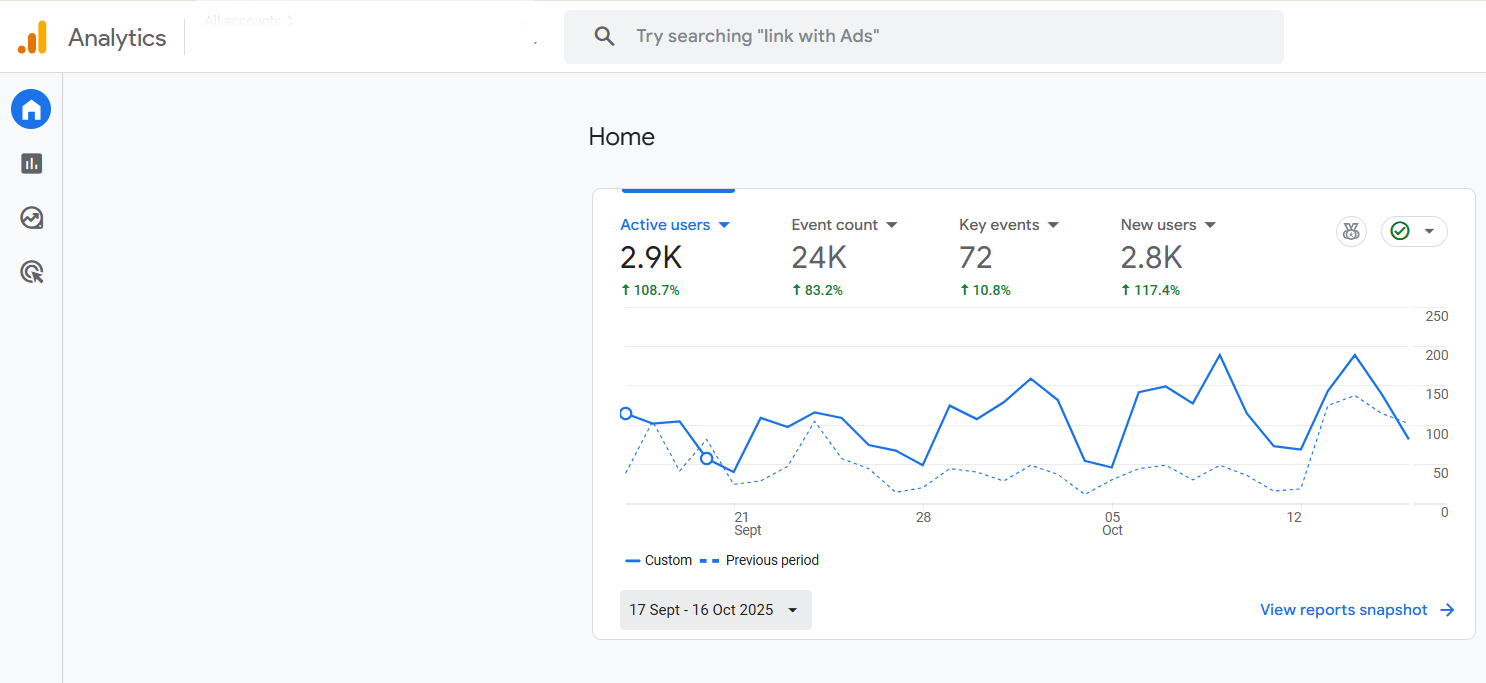Screen dimensions: 1486x683
Task: Select the 2.8K new users value
Action: point(1152,258)
